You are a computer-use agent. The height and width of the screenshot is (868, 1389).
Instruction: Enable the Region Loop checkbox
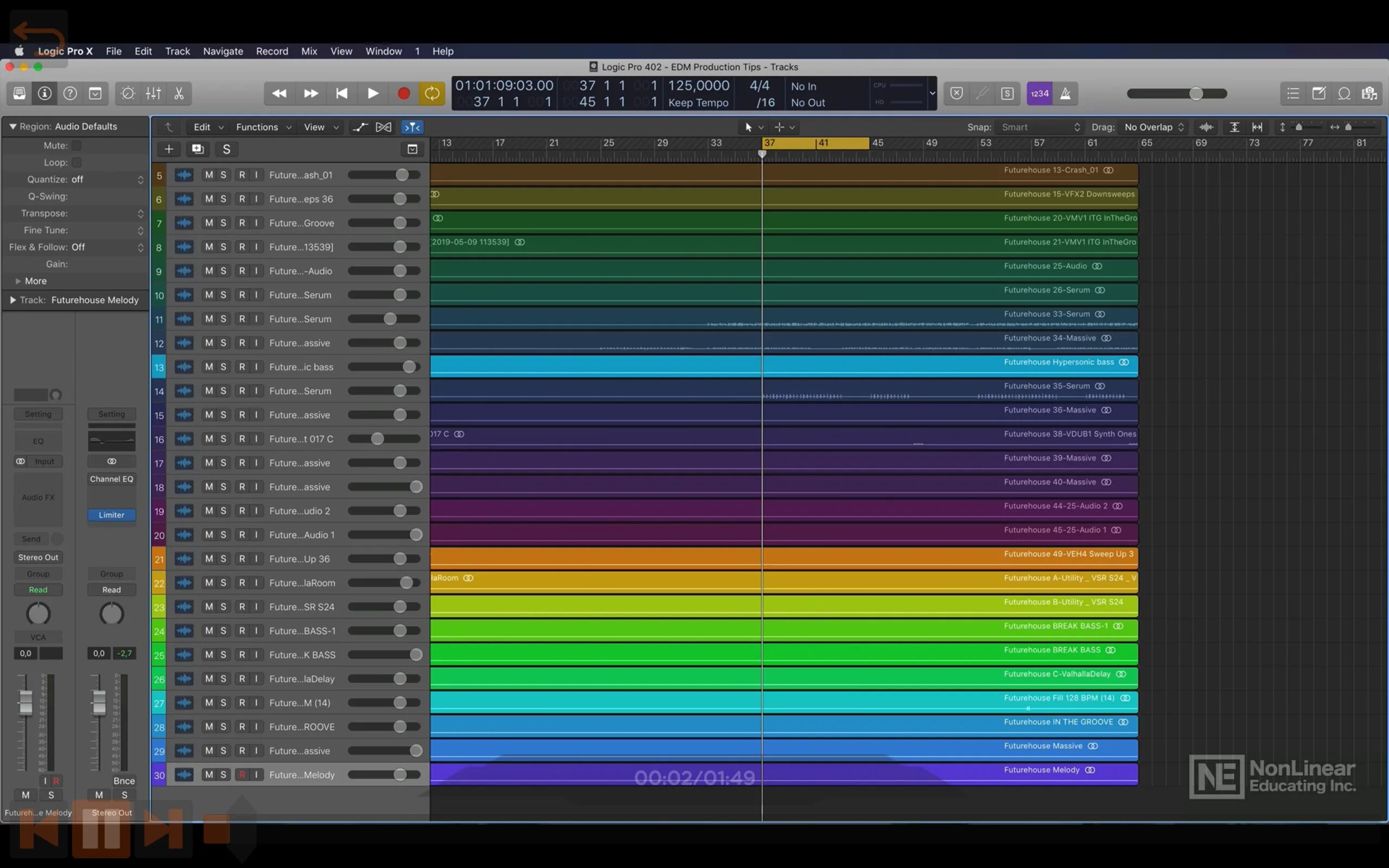click(x=77, y=162)
